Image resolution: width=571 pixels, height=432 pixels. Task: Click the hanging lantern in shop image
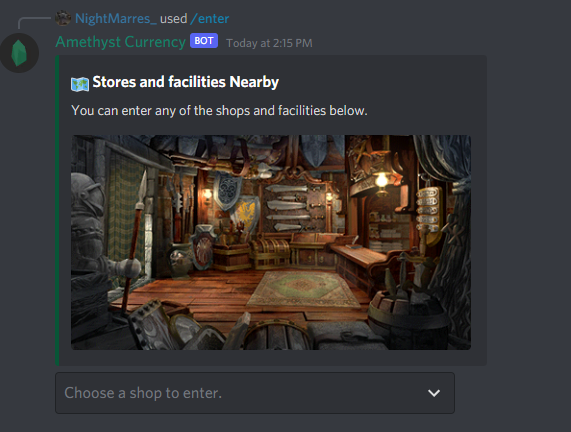(x=382, y=178)
